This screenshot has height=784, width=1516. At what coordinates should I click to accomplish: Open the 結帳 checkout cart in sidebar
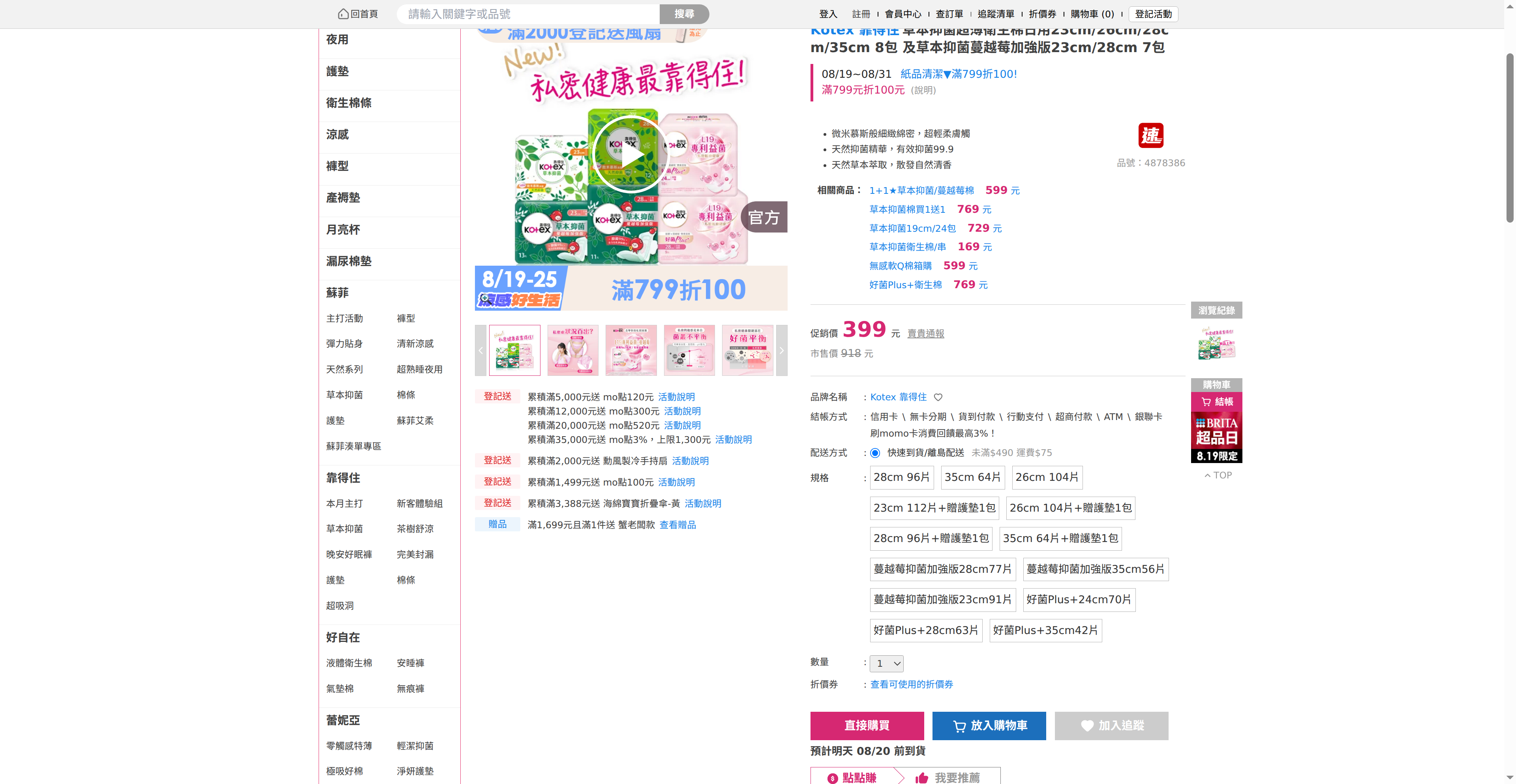(x=1216, y=401)
